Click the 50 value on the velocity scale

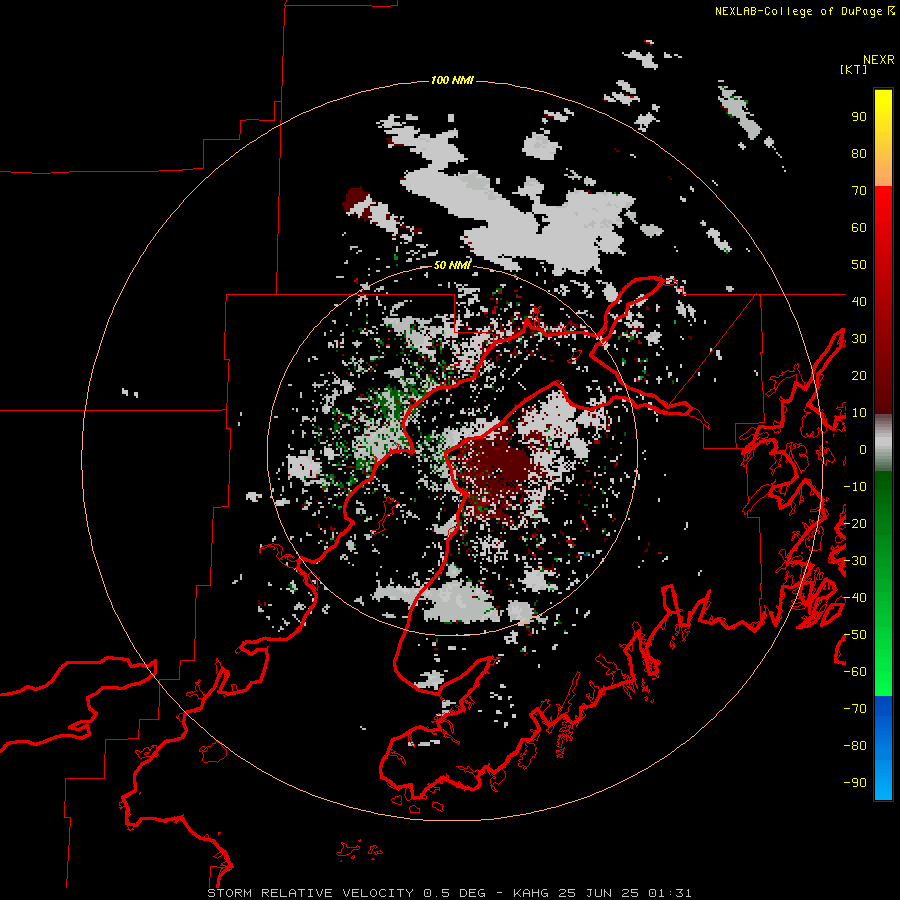pos(859,265)
